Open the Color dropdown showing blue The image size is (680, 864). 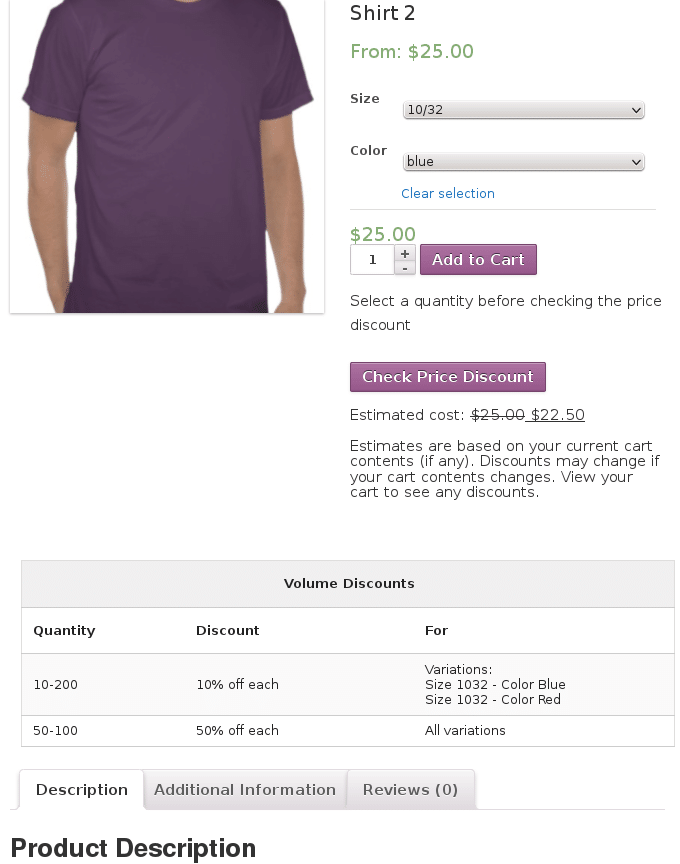pyautogui.click(x=523, y=161)
